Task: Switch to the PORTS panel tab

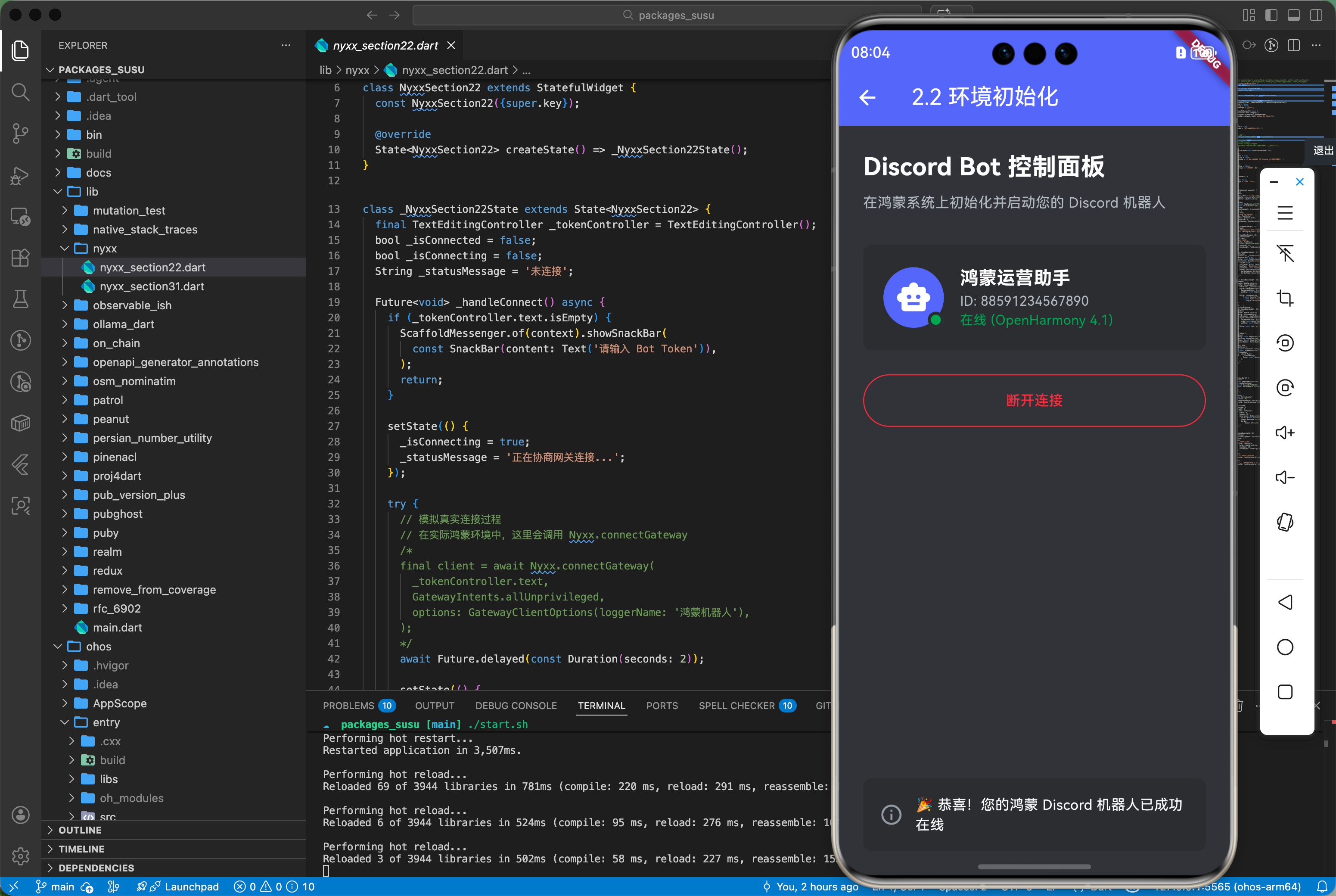Action: click(662, 706)
